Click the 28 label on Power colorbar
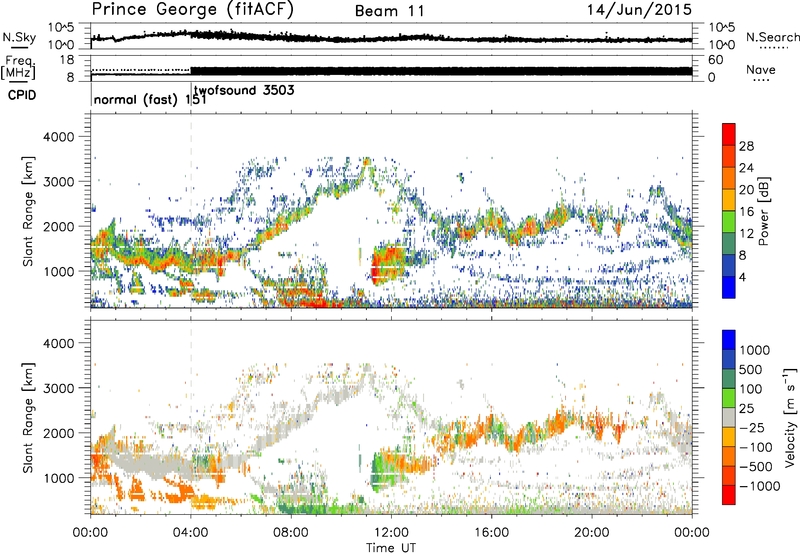 pos(746,146)
